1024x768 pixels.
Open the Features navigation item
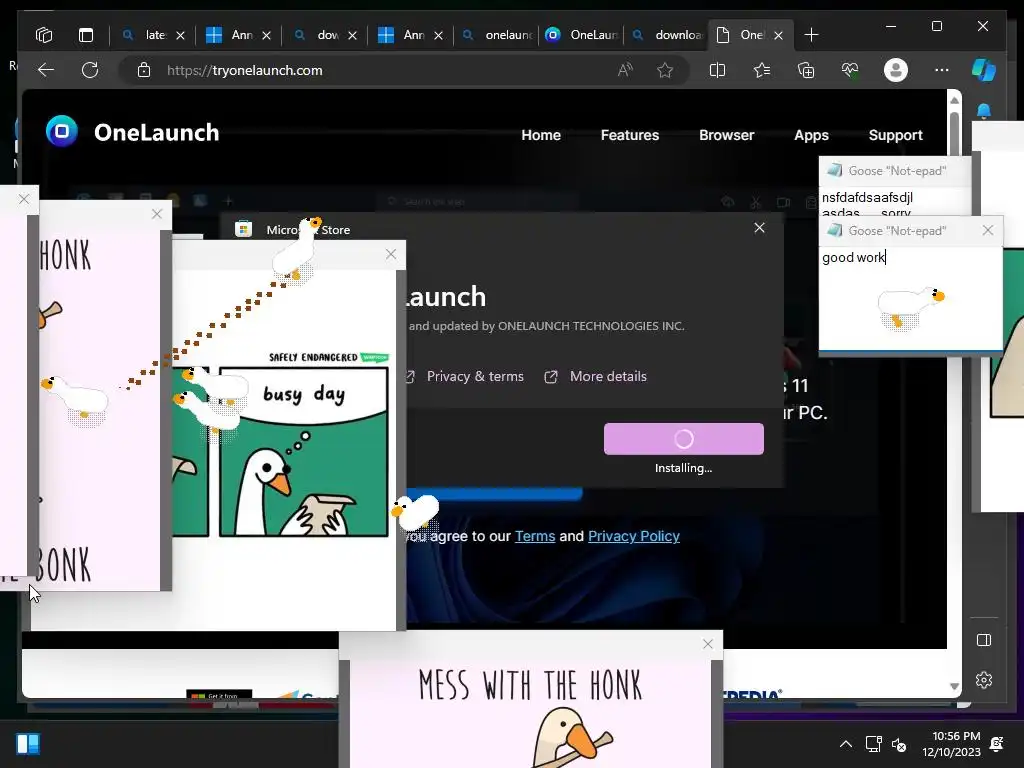pyautogui.click(x=630, y=135)
